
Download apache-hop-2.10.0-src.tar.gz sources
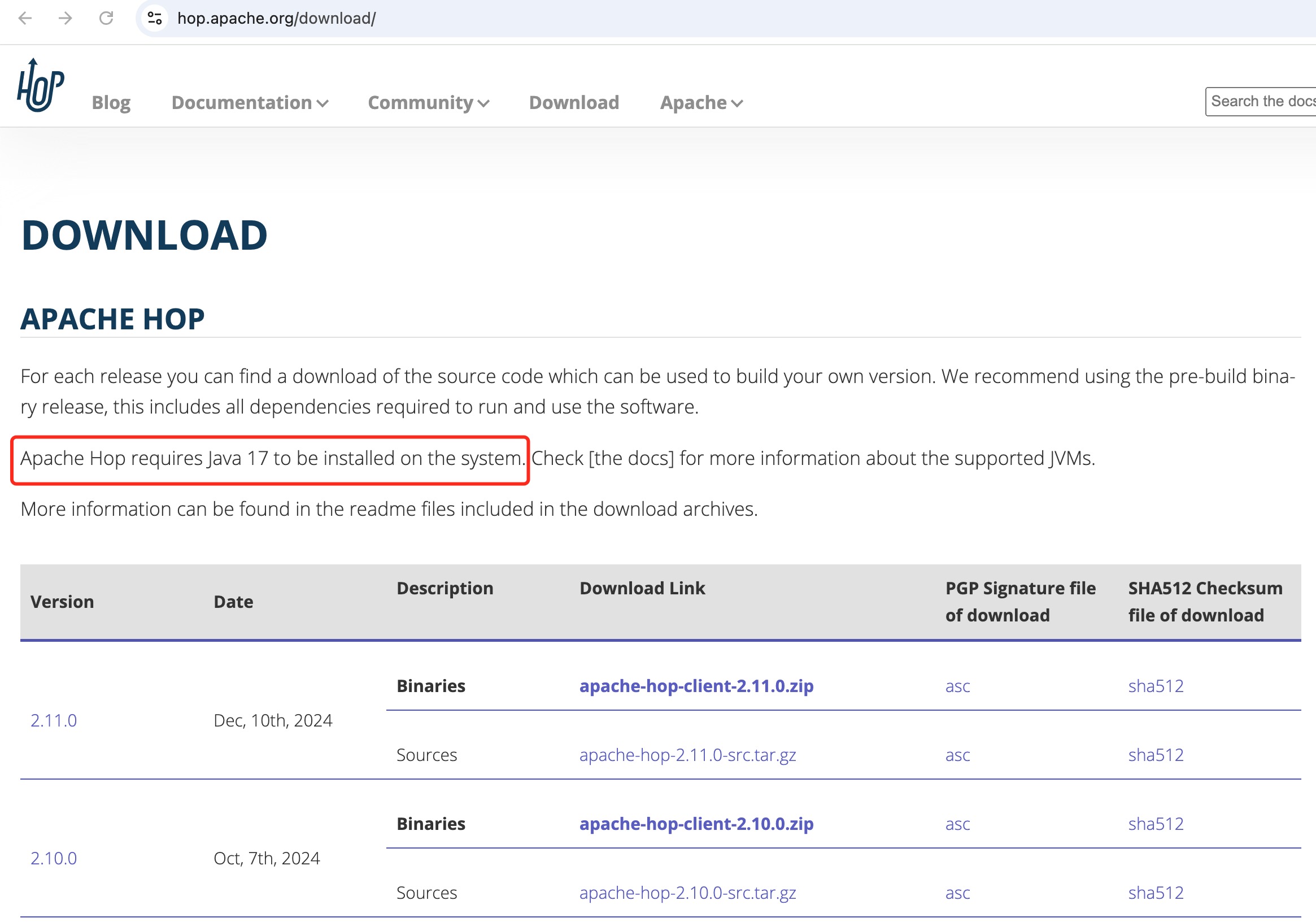pyautogui.click(x=687, y=892)
